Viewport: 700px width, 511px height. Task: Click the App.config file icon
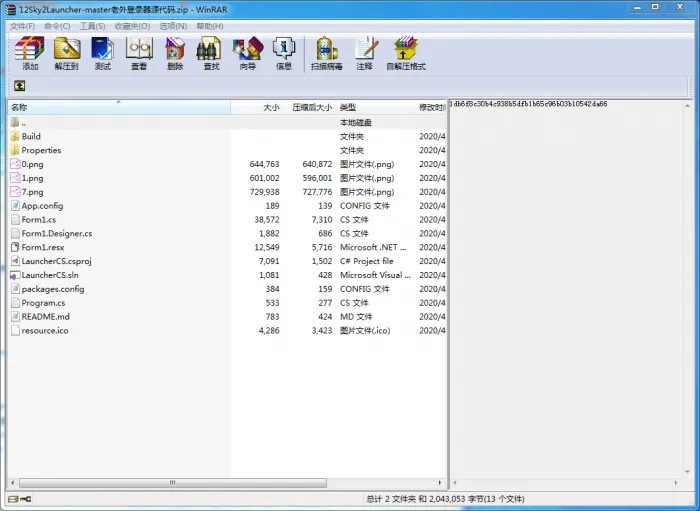click(x=15, y=205)
